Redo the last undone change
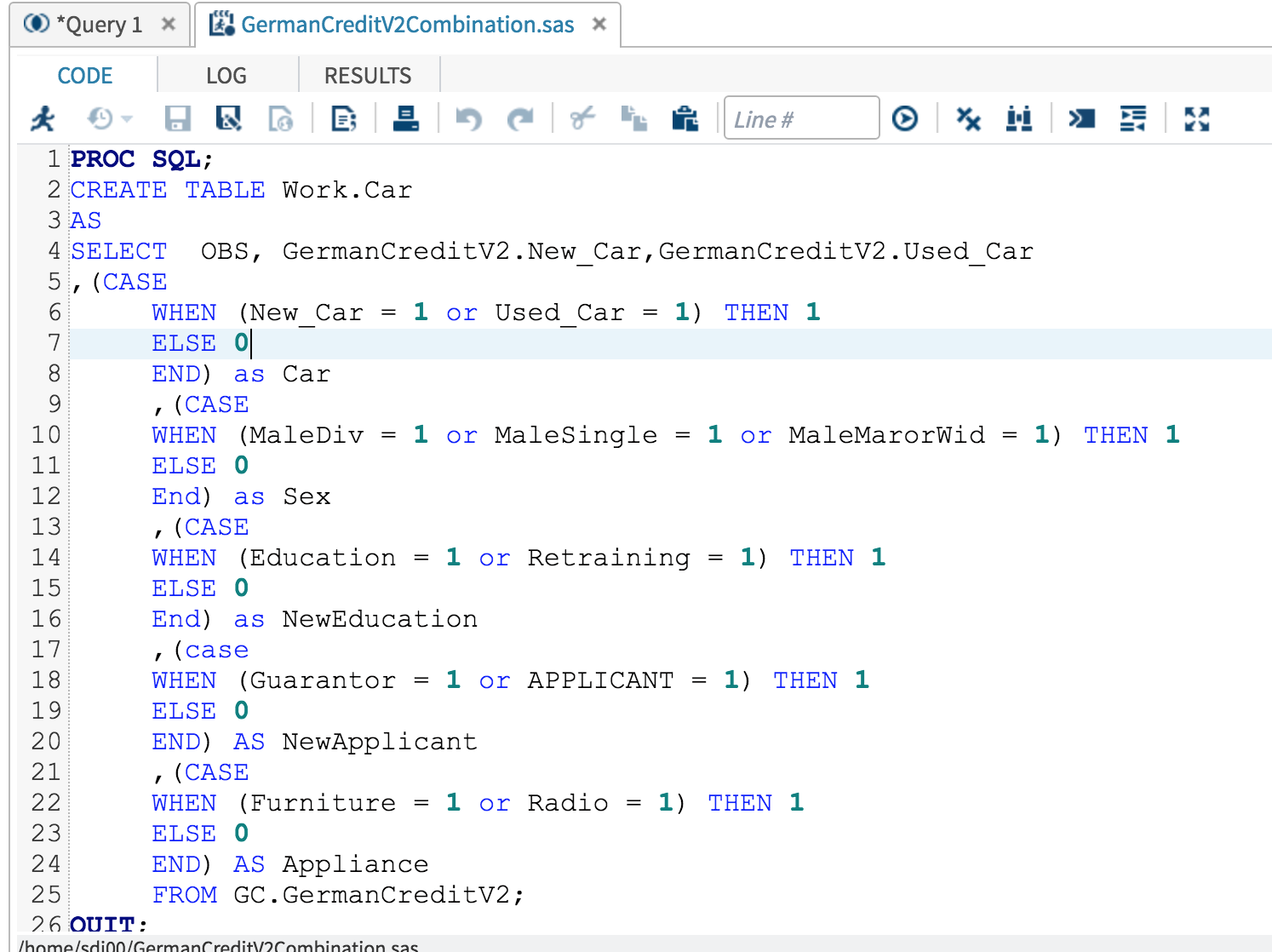1272x952 pixels. (521, 118)
